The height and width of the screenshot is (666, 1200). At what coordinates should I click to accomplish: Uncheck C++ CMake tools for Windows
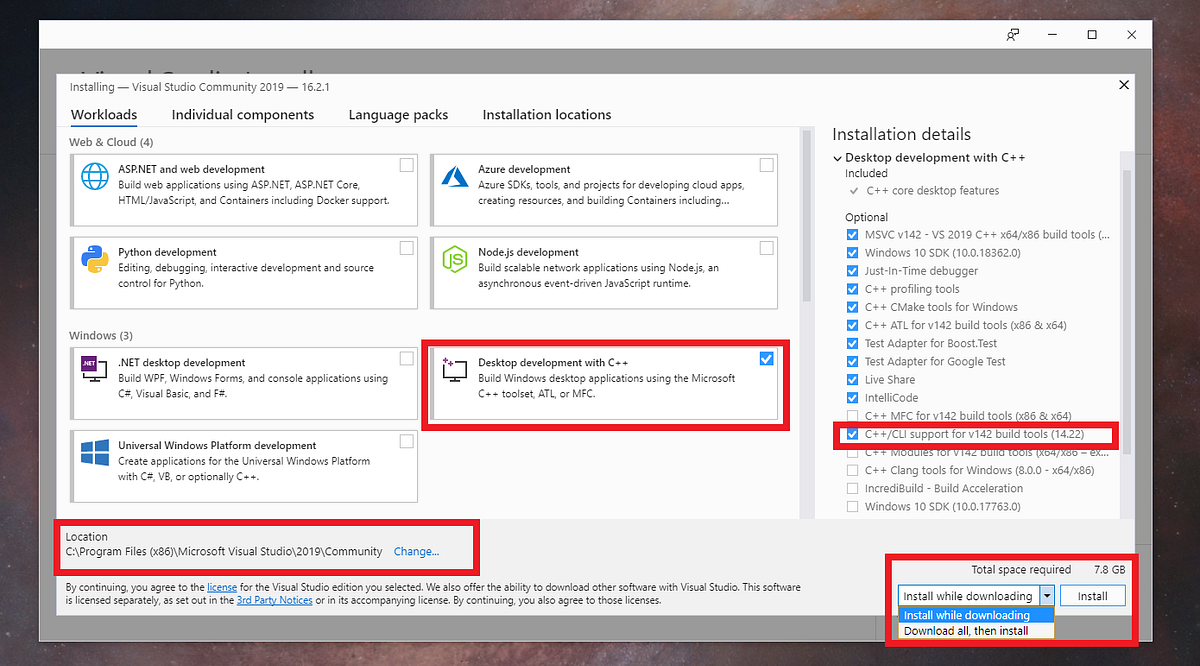tap(852, 307)
